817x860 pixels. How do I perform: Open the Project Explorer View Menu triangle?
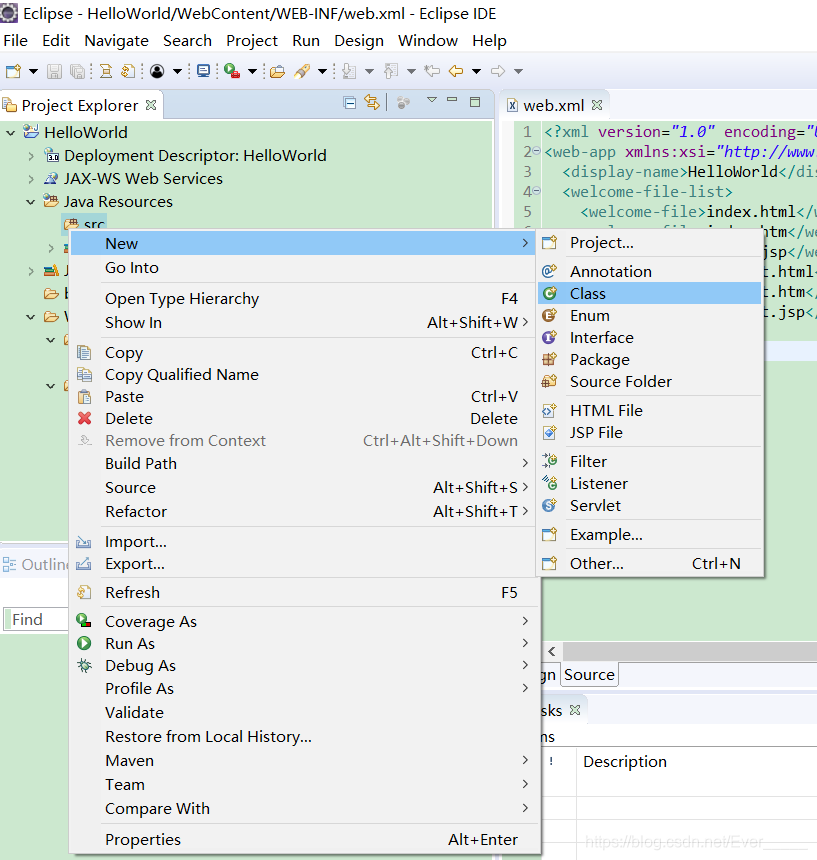click(x=432, y=100)
